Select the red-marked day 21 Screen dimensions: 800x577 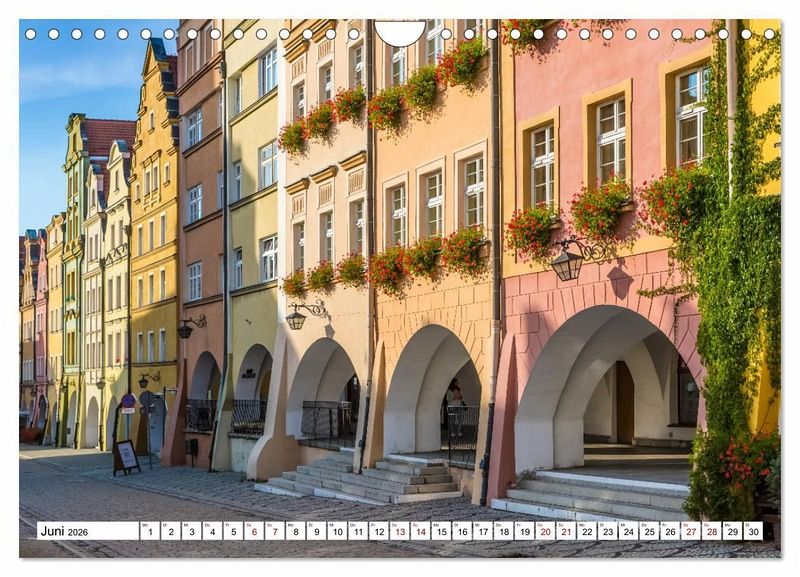tap(566, 531)
